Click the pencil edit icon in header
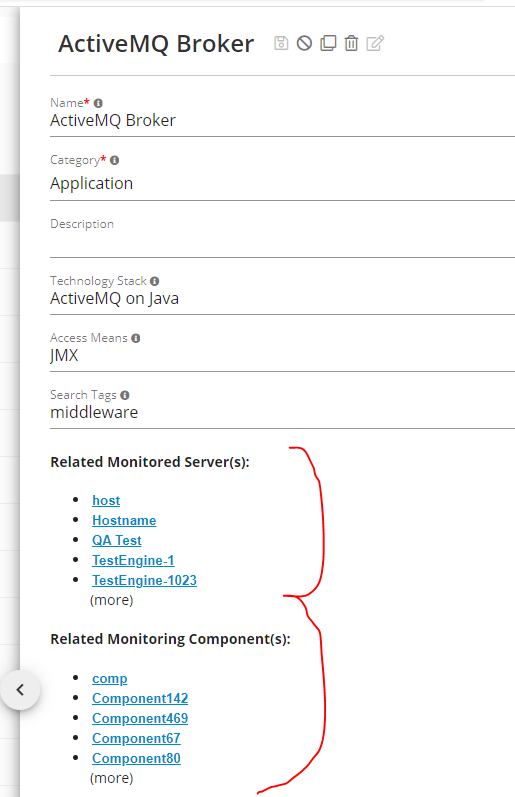The image size is (515, 797). 375,43
